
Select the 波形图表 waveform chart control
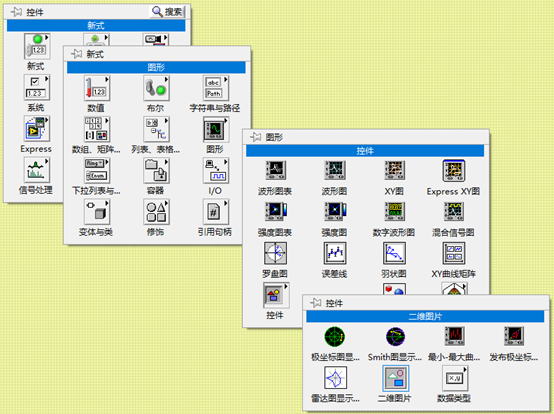276,171
